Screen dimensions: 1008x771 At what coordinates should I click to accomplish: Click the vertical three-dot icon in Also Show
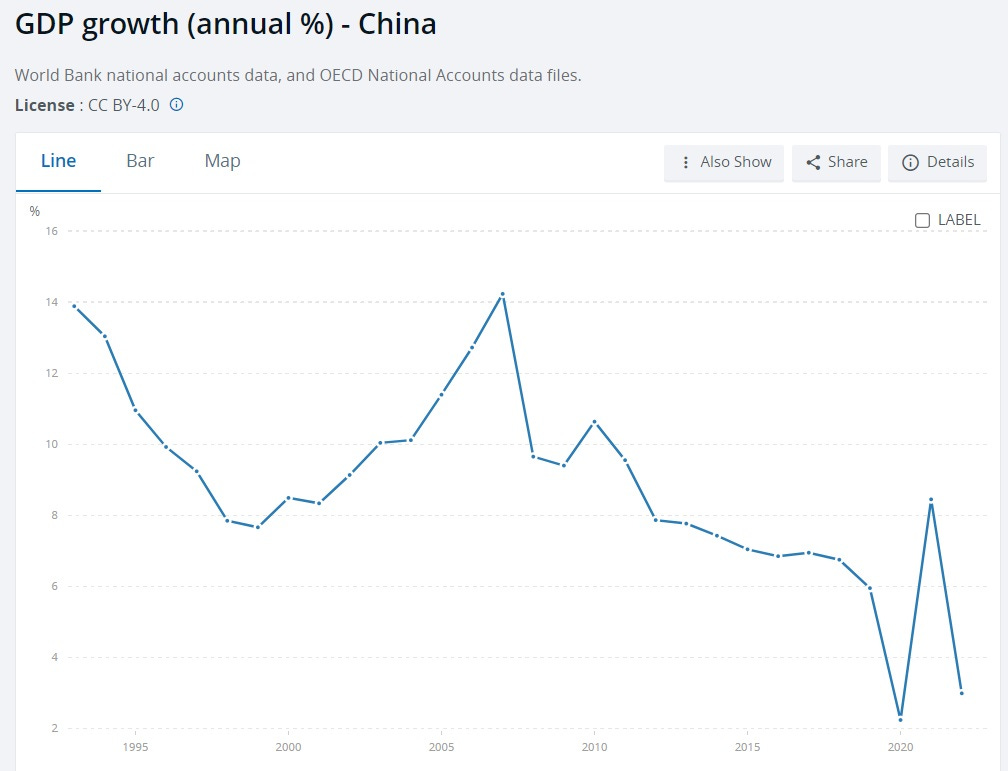[x=686, y=162]
